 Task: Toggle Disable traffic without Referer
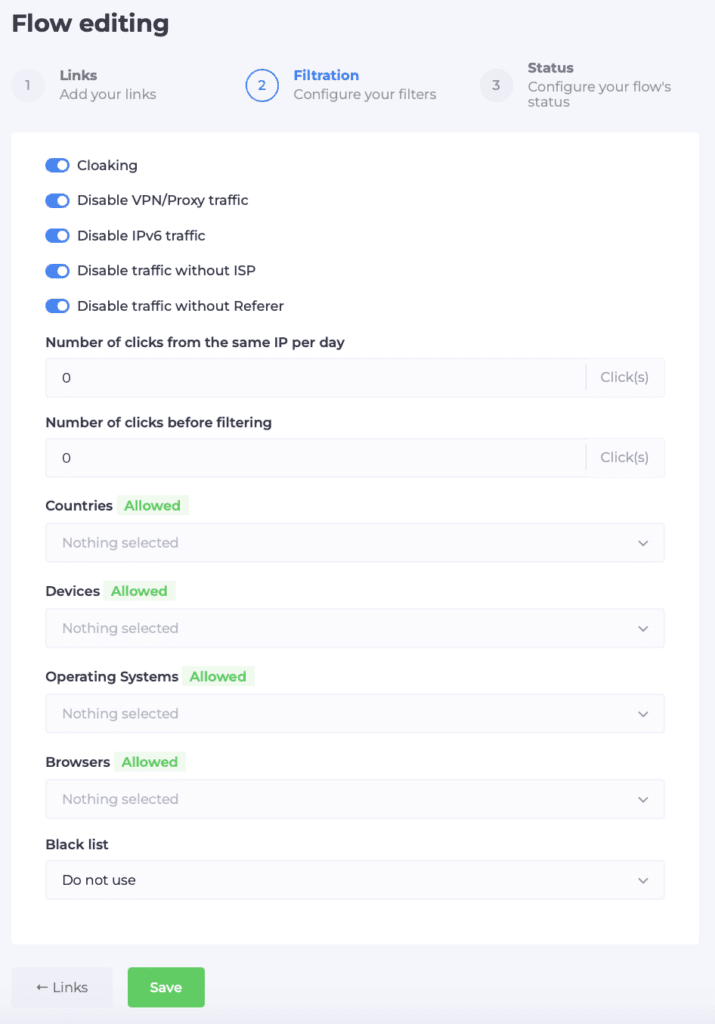click(57, 306)
